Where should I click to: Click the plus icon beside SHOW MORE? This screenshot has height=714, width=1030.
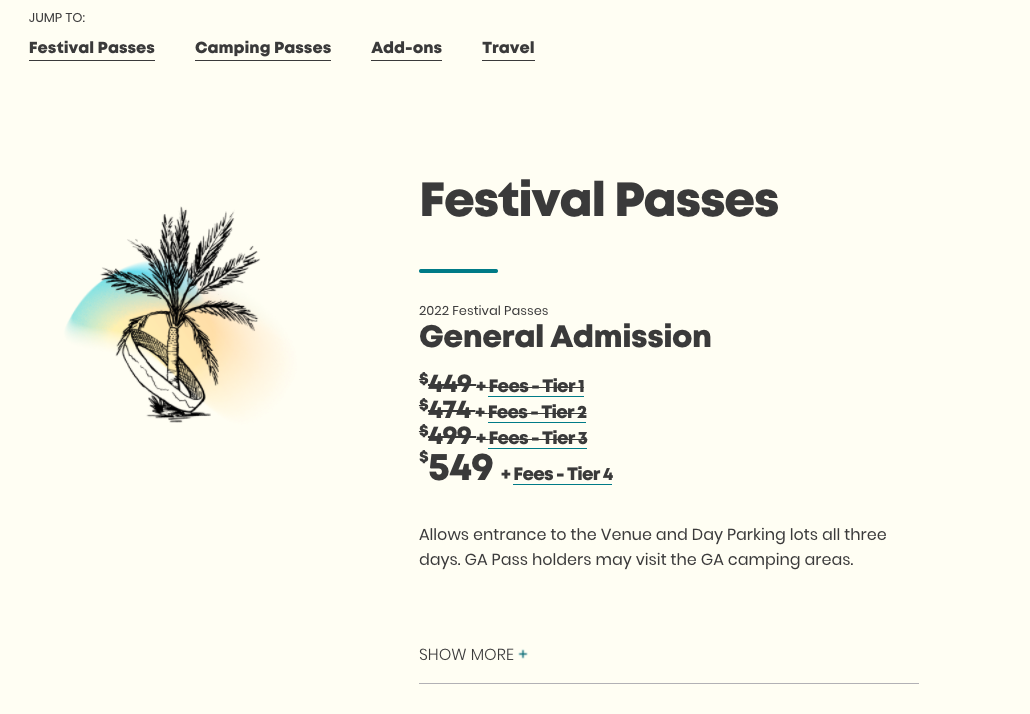523,654
